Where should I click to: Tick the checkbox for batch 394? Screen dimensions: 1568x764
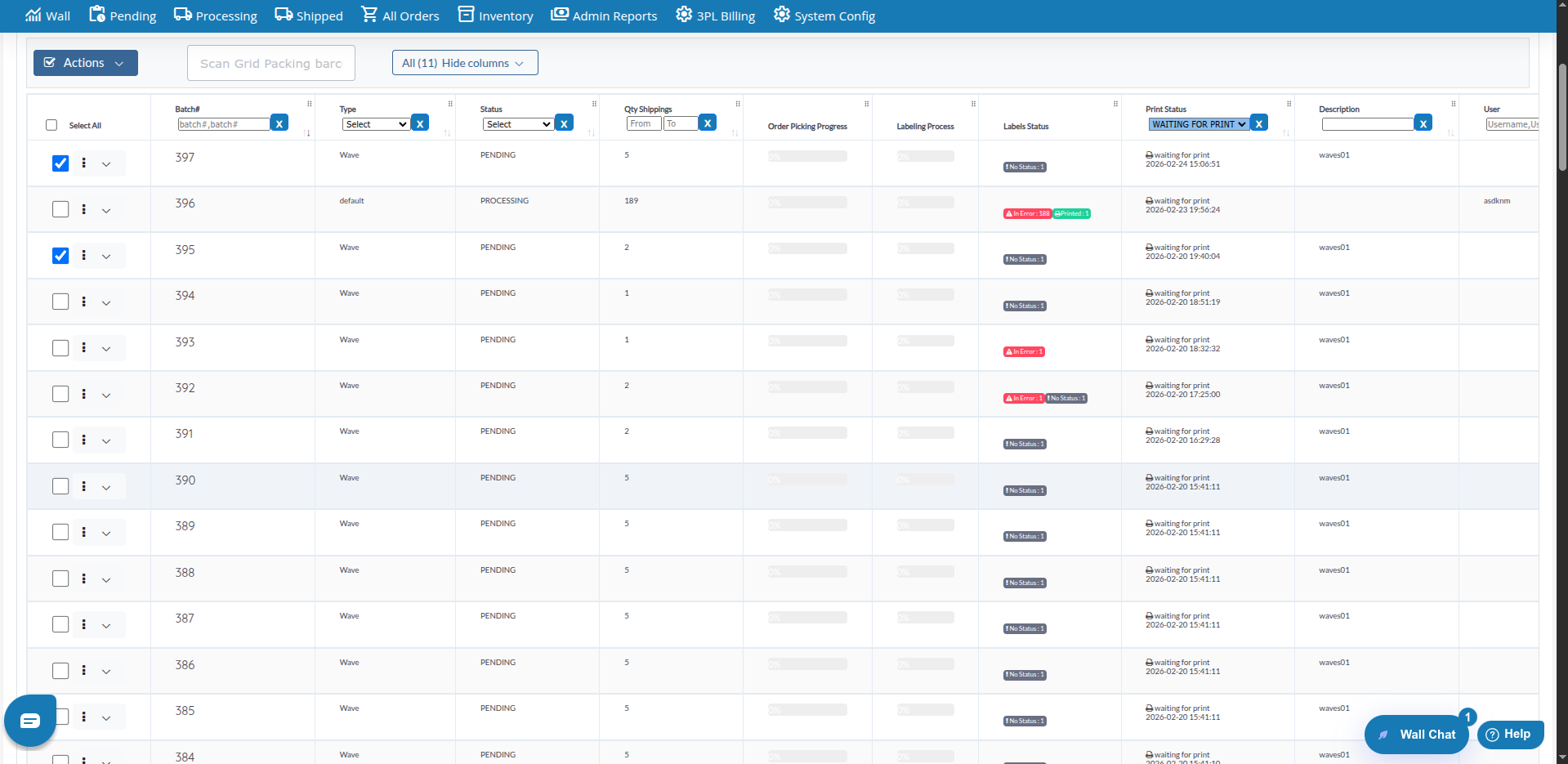[x=60, y=302]
